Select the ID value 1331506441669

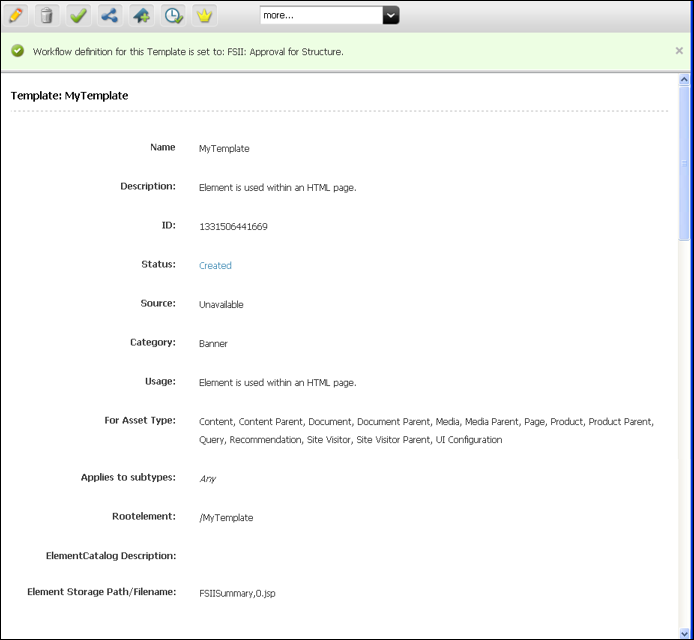(x=233, y=227)
